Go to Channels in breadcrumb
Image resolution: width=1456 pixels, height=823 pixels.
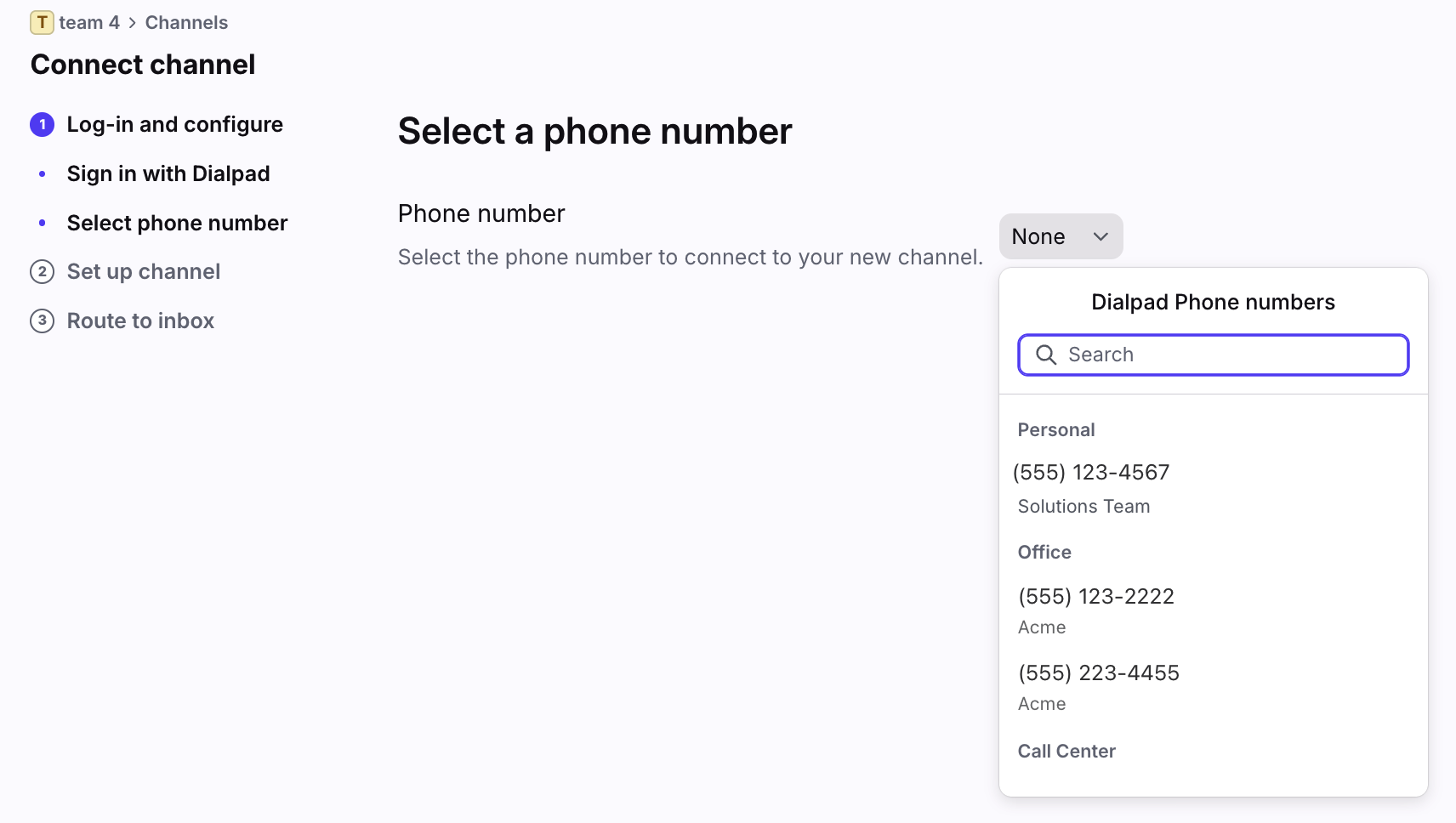pyautogui.click(x=186, y=23)
